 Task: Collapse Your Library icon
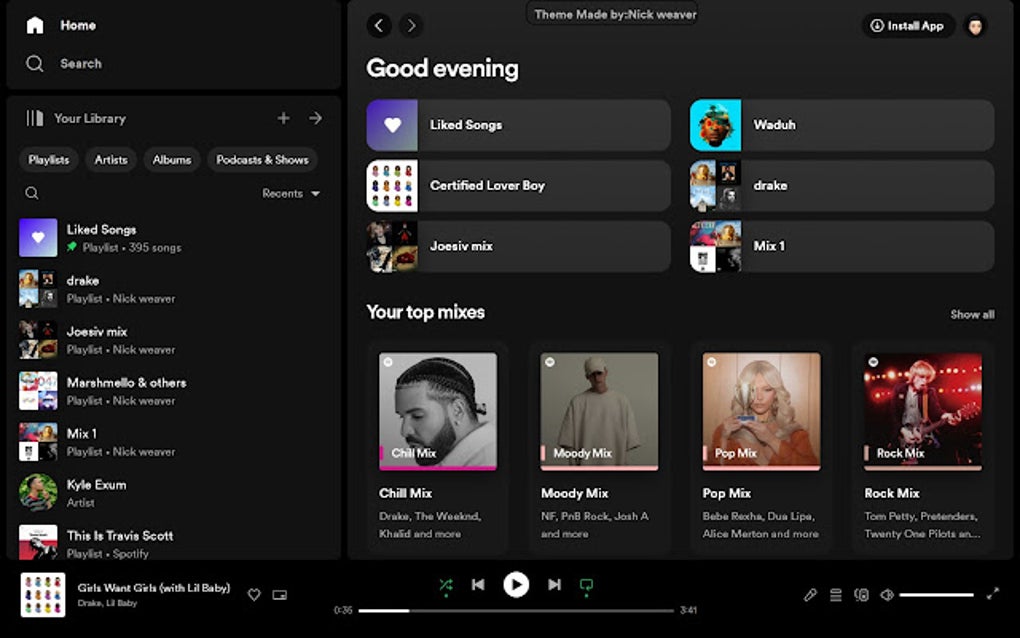[x=34, y=118]
